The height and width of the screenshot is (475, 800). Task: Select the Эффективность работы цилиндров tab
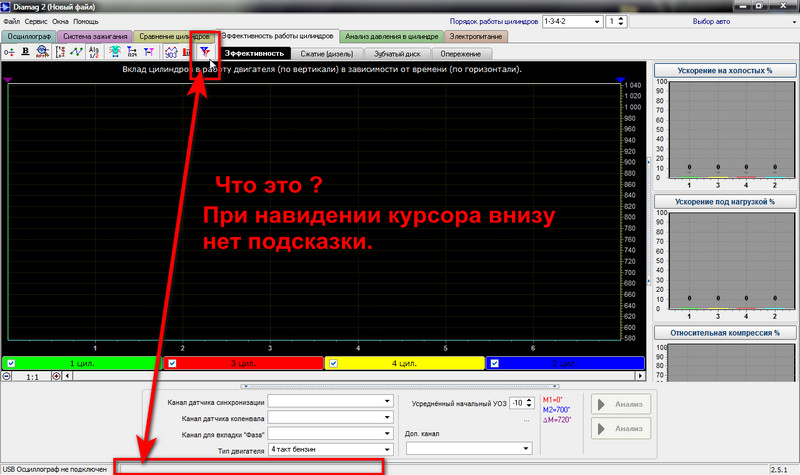pos(277,36)
